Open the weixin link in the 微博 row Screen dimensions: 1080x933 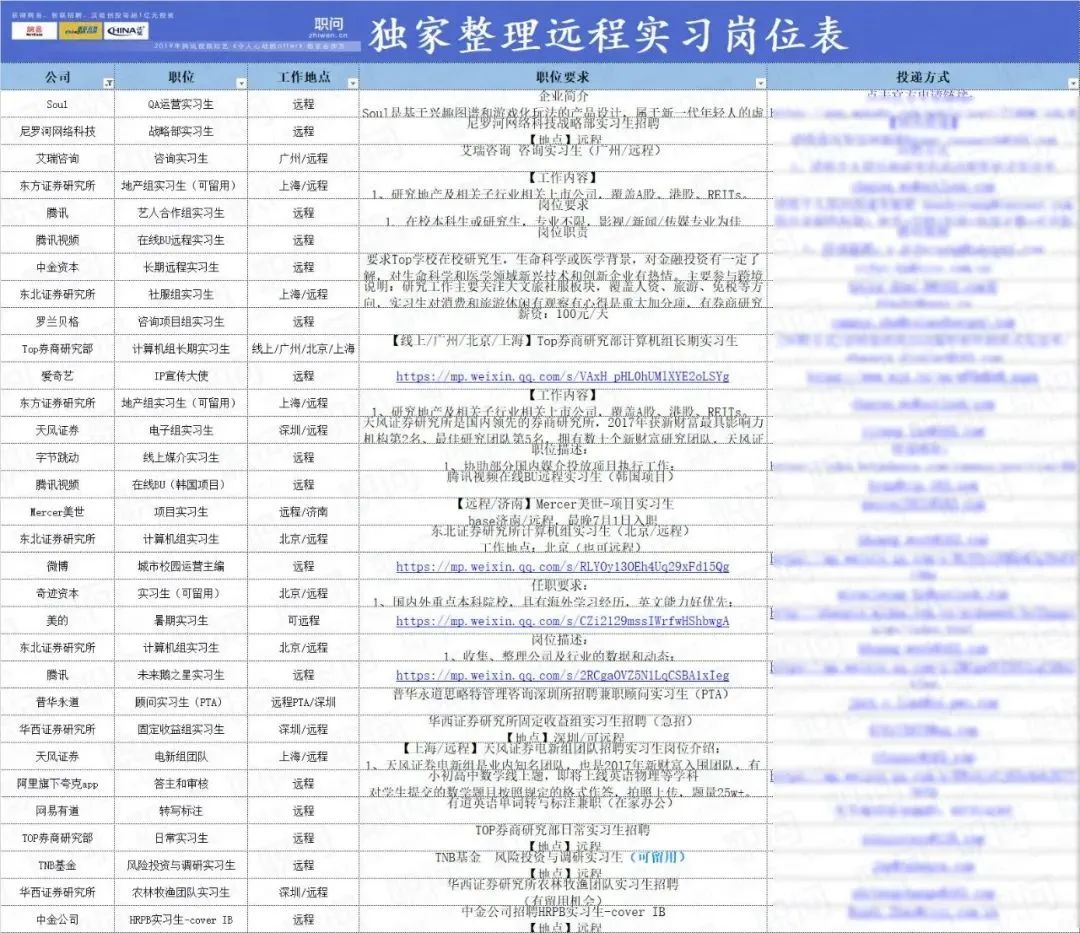click(x=563, y=567)
